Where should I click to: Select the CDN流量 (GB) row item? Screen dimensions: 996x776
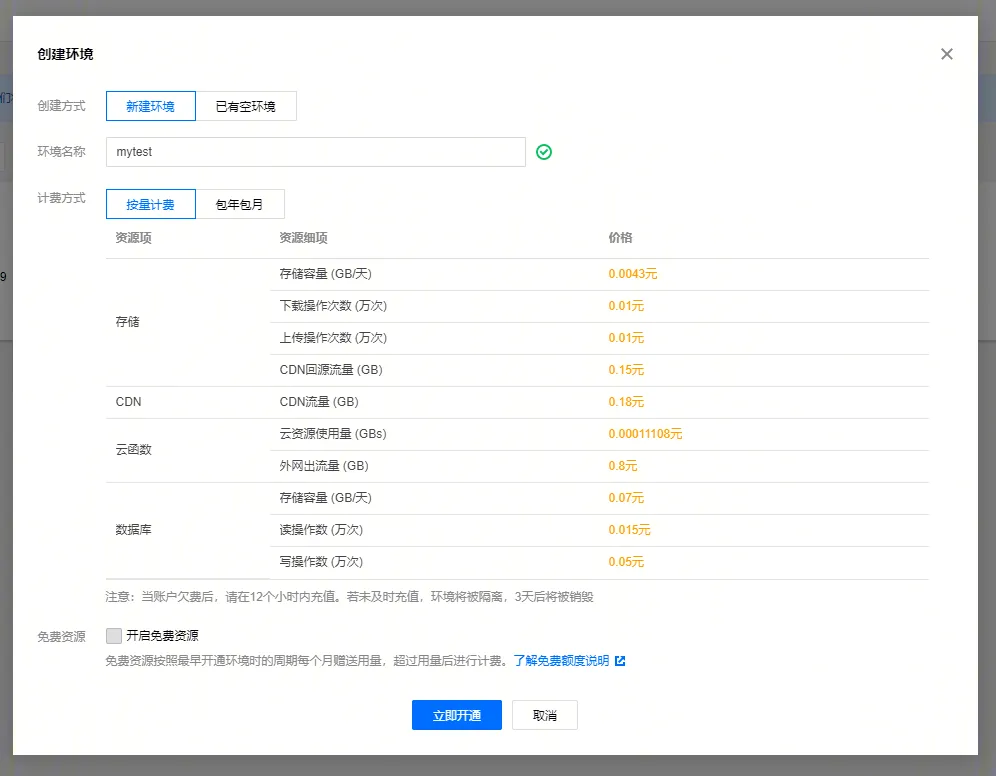(x=319, y=402)
